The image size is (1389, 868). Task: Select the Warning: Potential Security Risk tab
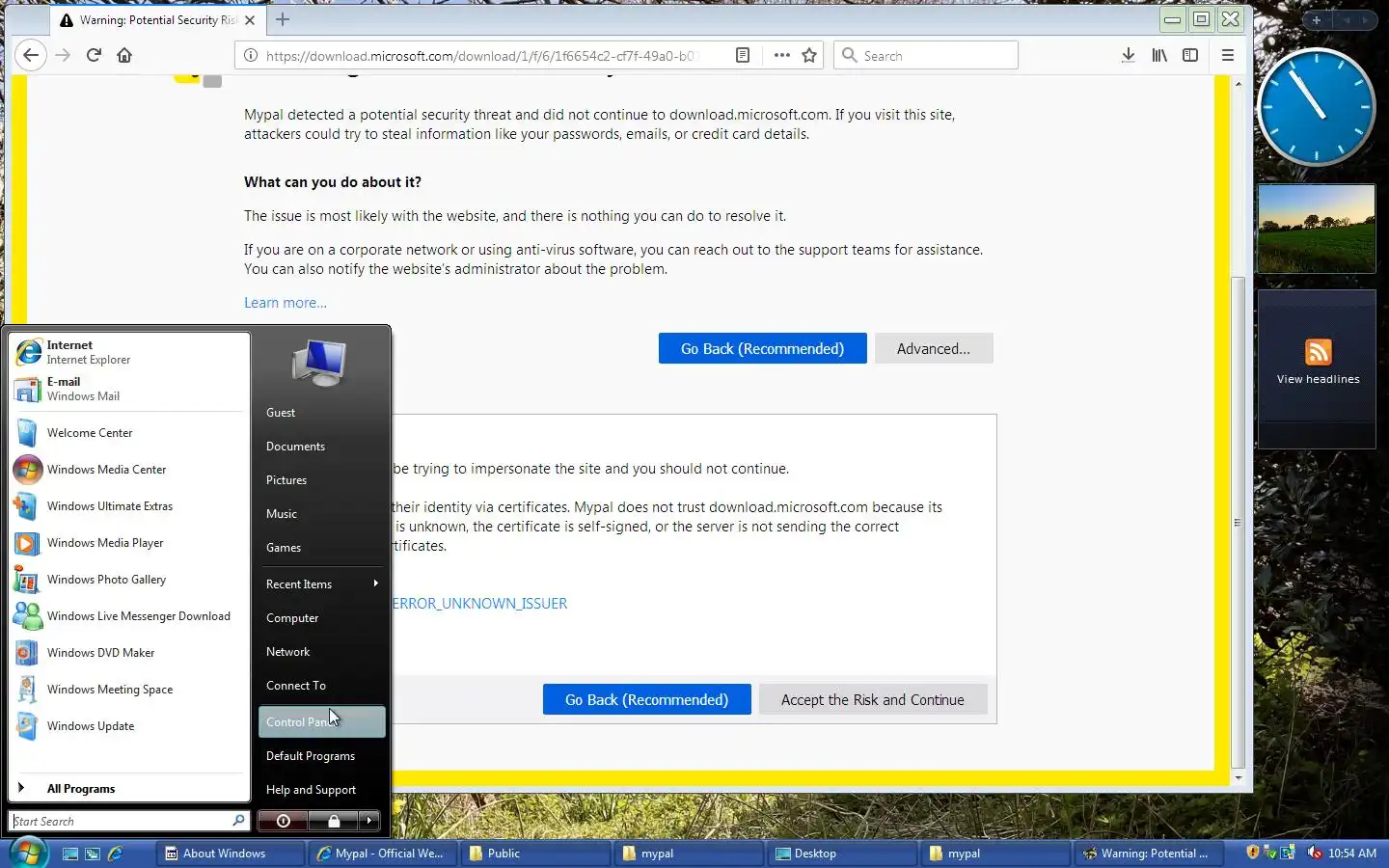(157, 19)
